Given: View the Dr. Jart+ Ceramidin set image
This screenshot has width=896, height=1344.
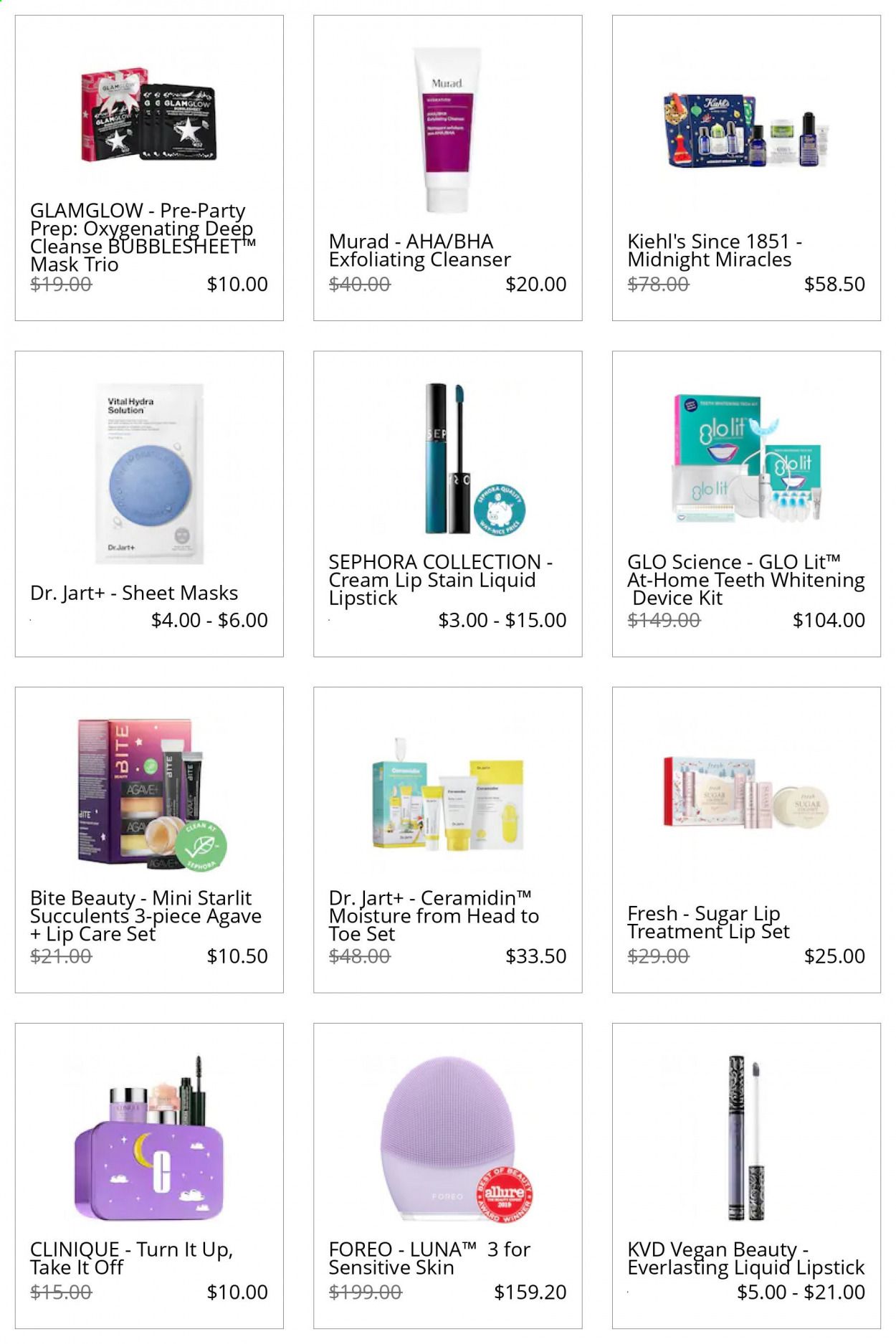Looking at the screenshot, I should 448,794.
